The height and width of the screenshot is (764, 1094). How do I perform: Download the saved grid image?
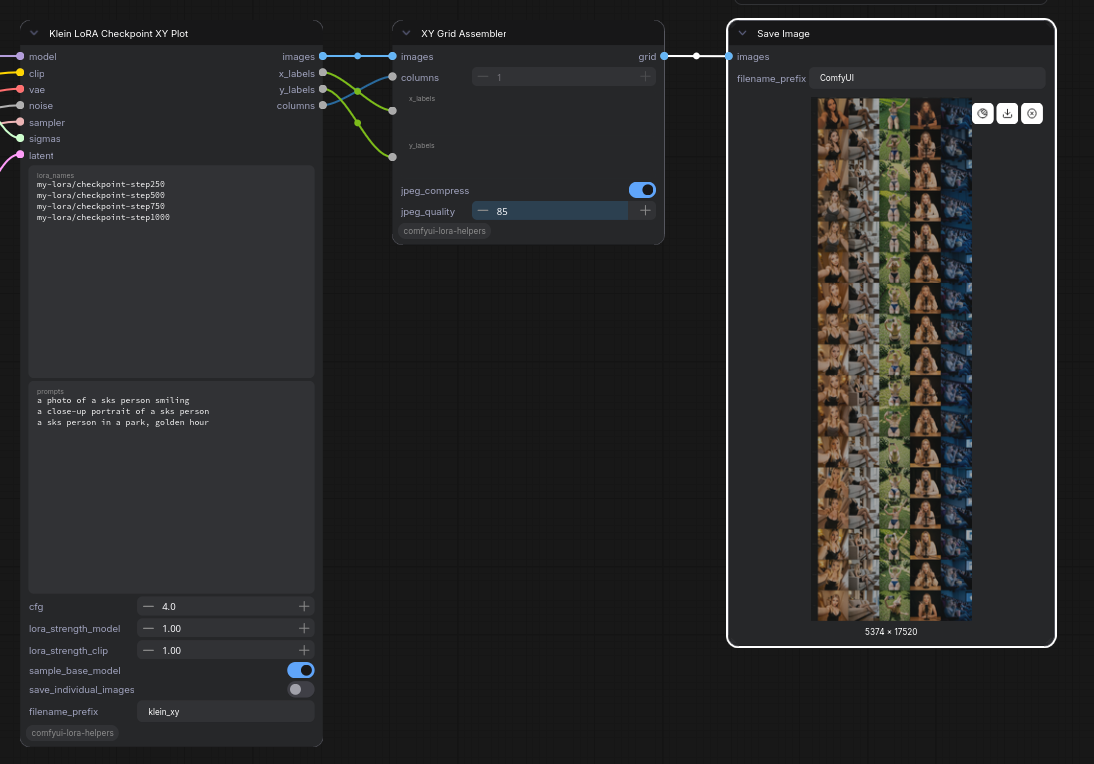pos(1007,114)
